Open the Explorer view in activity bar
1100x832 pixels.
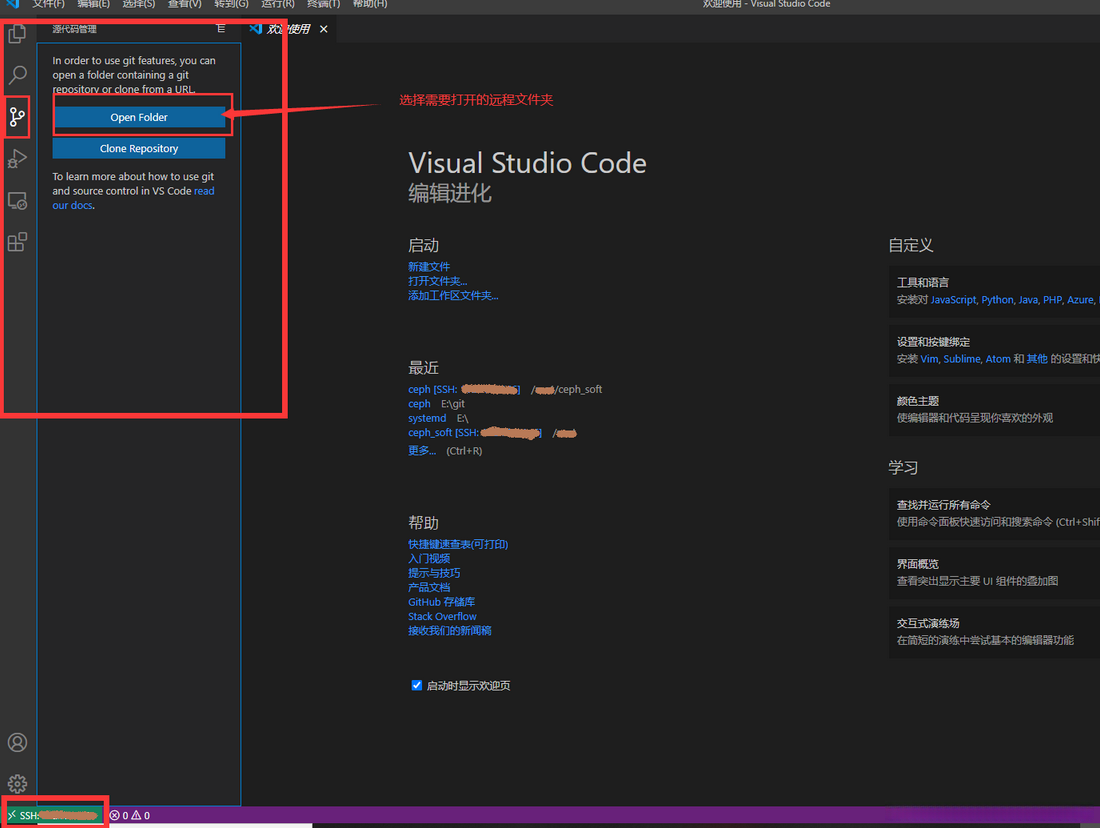17,34
